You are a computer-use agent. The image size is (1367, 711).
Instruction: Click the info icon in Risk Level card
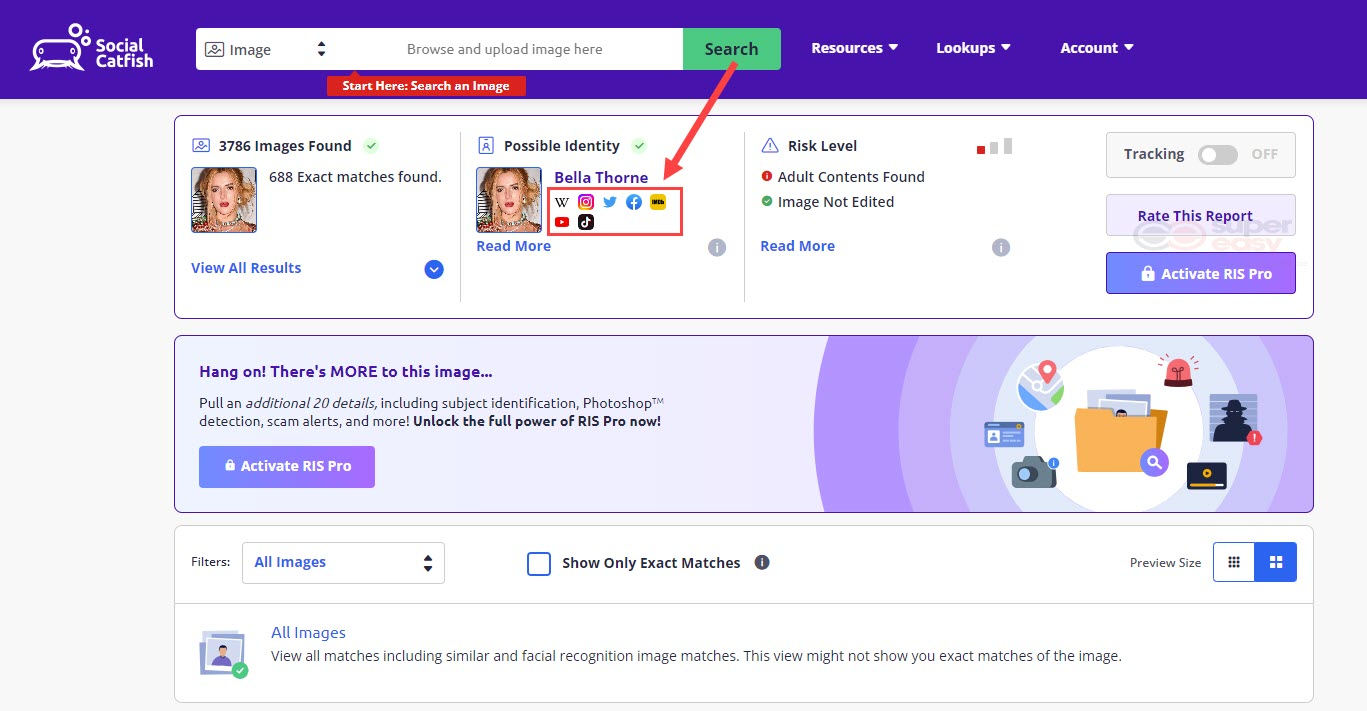pyautogui.click(x=1001, y=247)
